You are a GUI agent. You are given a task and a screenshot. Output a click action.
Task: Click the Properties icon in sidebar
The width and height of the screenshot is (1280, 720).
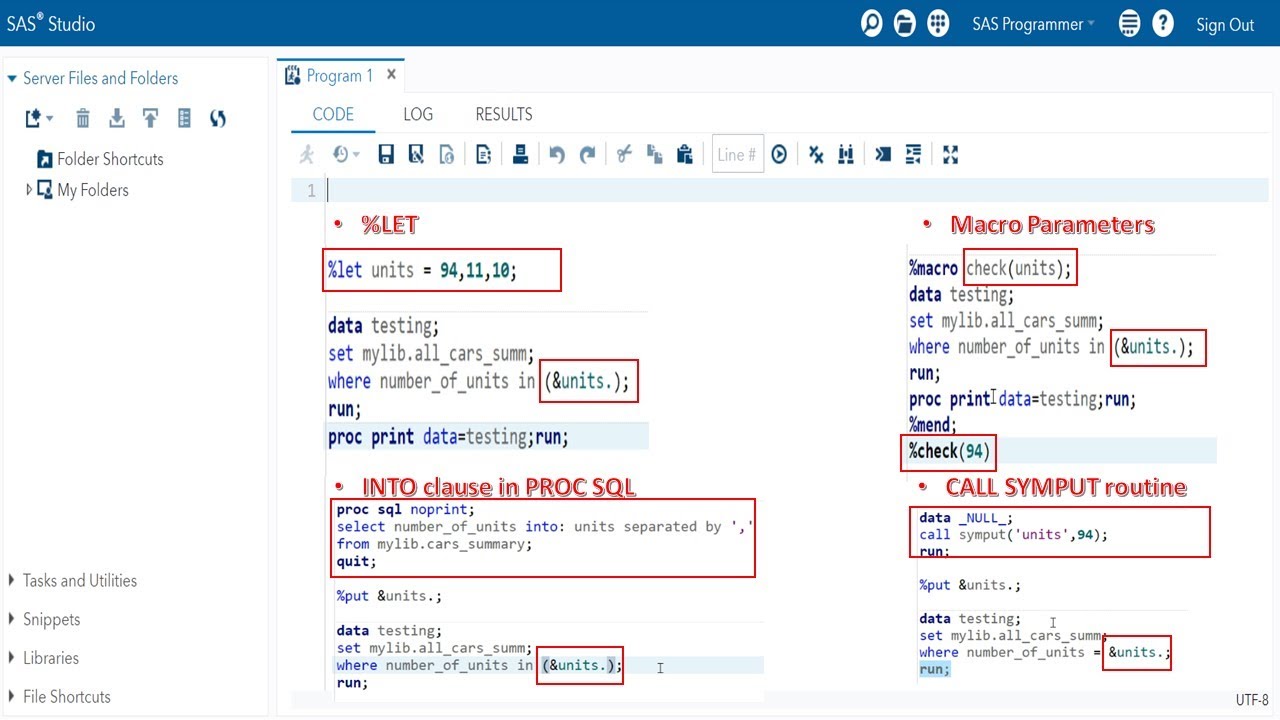click(184, 119)
